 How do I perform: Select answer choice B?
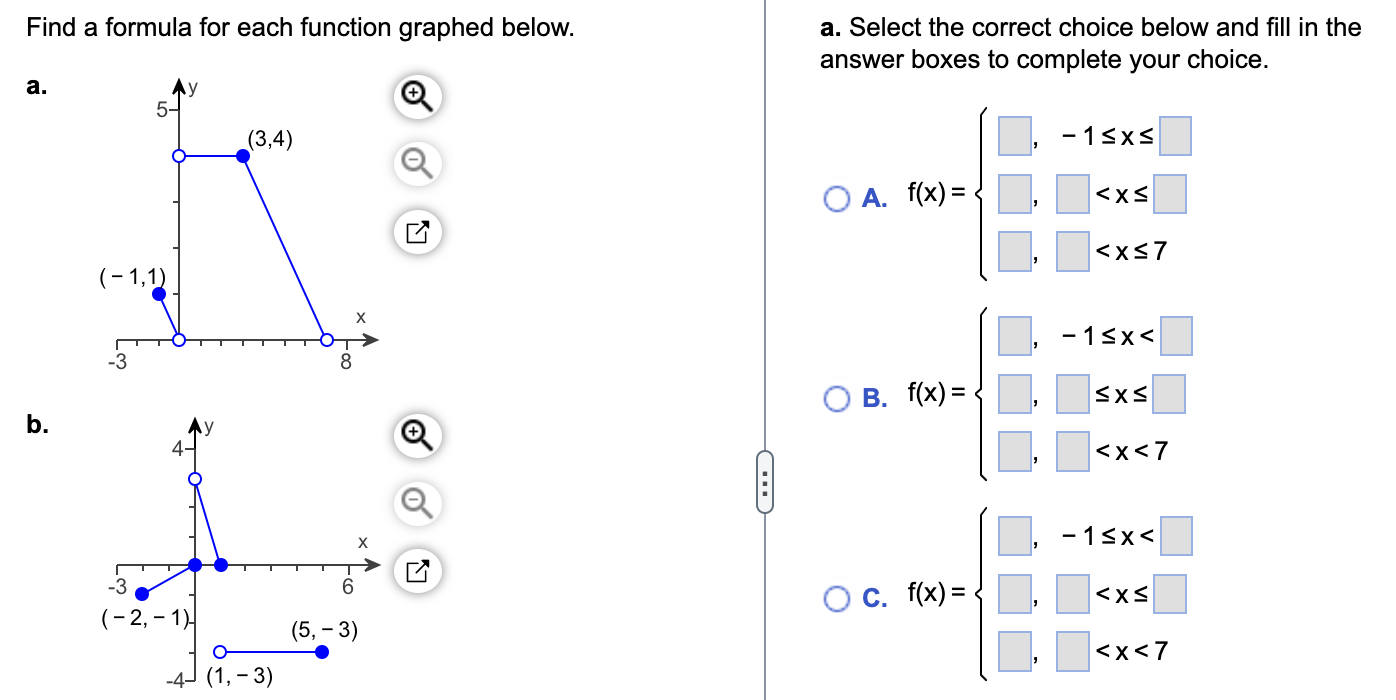(837, 394)
